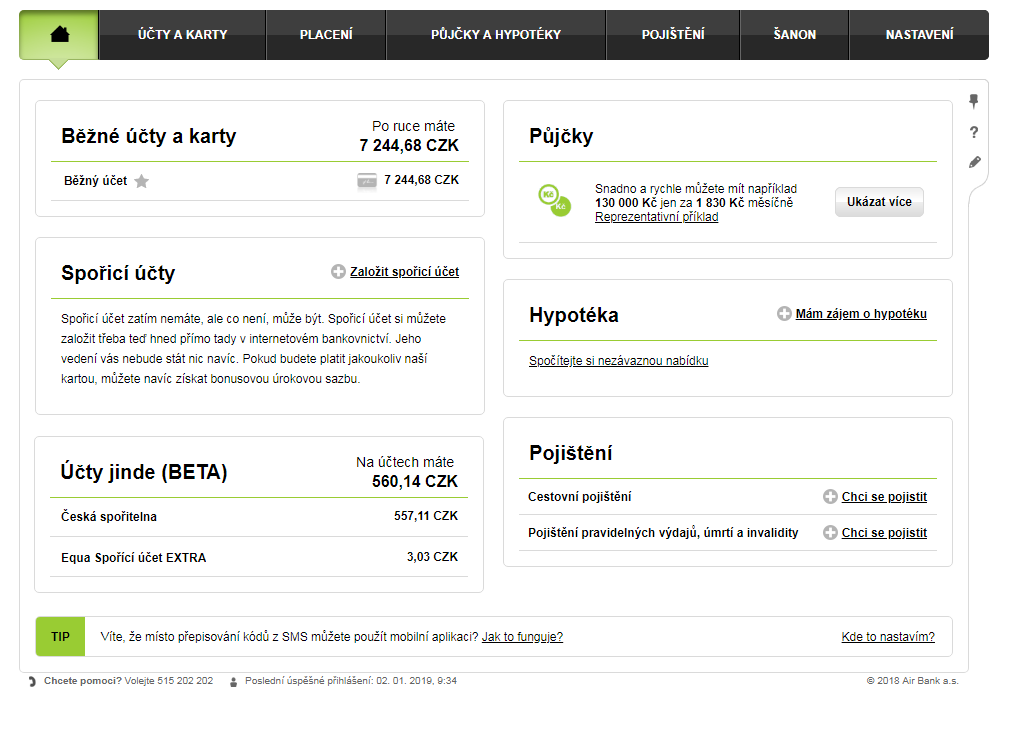Click the 557,11 CZK balance
Viewport: 1016px width, 742px height.
click(x=426, y=516)
